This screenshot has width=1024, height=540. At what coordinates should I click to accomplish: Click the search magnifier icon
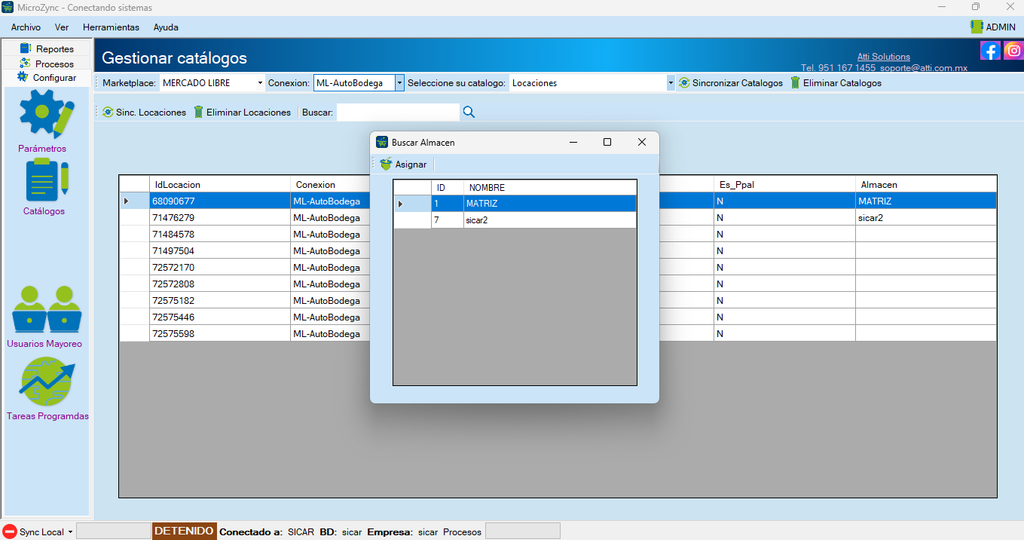(x=469, y=112)
